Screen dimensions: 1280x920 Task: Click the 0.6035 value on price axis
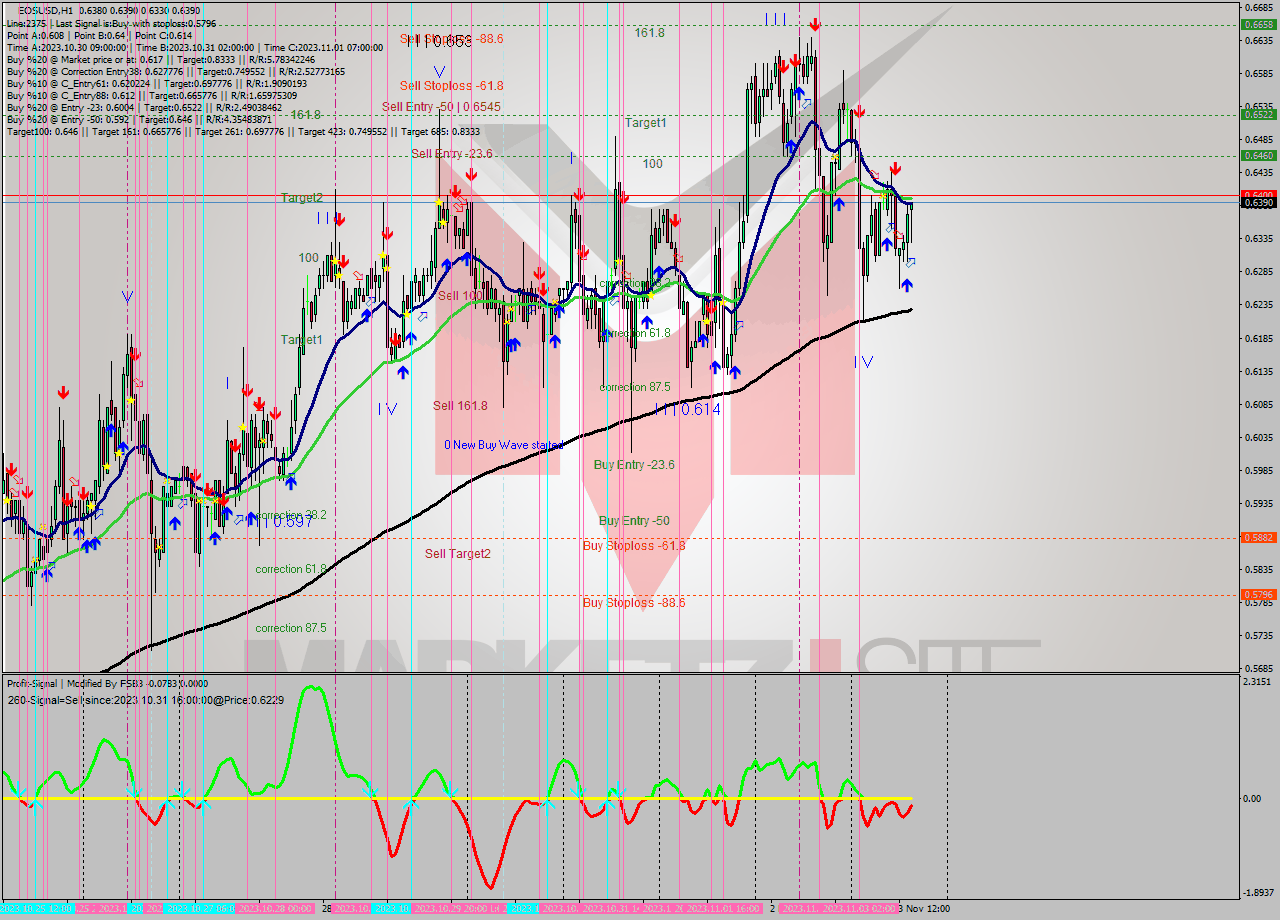[1257, 437]
